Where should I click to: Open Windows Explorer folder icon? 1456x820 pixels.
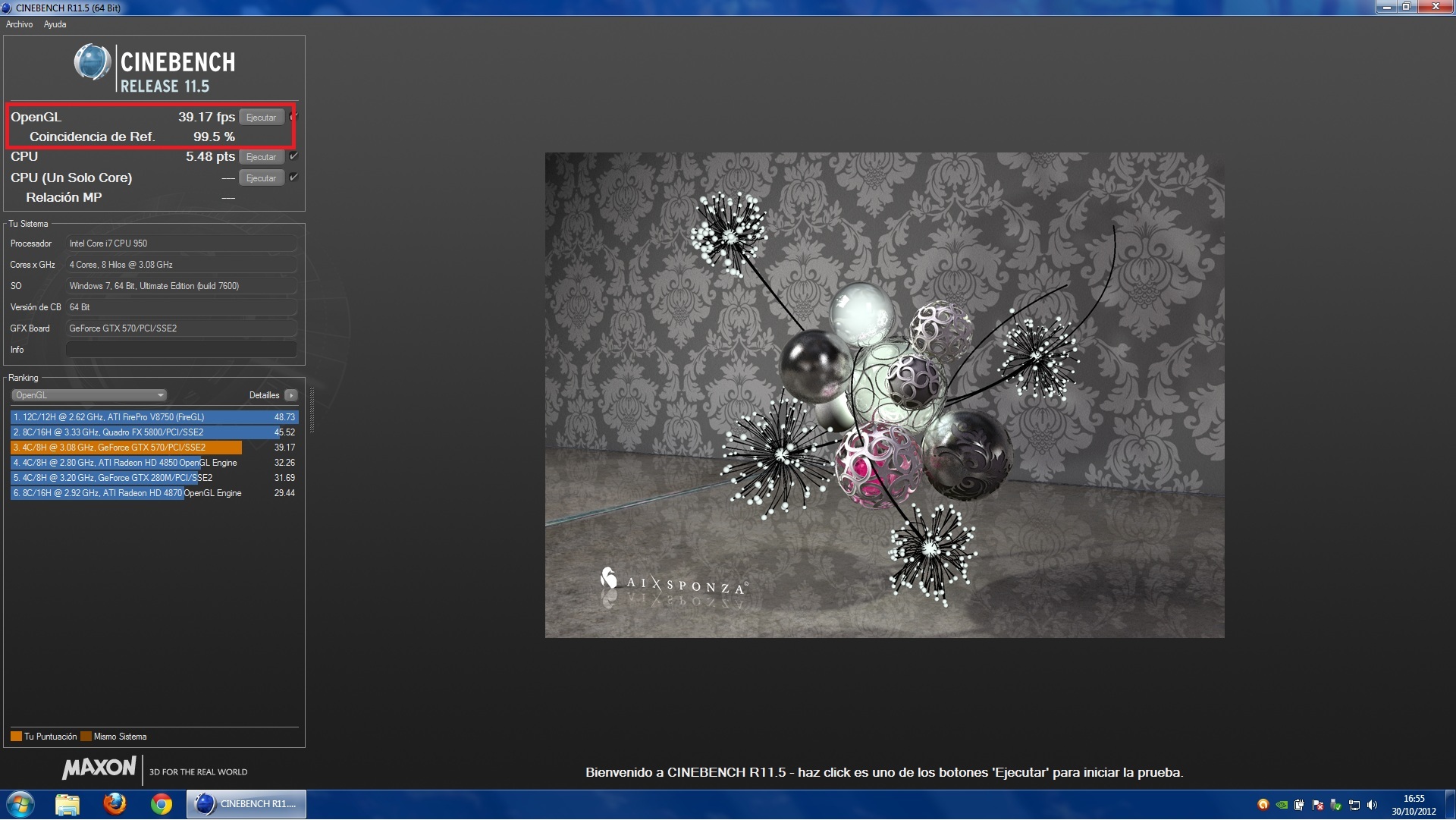click(x=67, y=803)
